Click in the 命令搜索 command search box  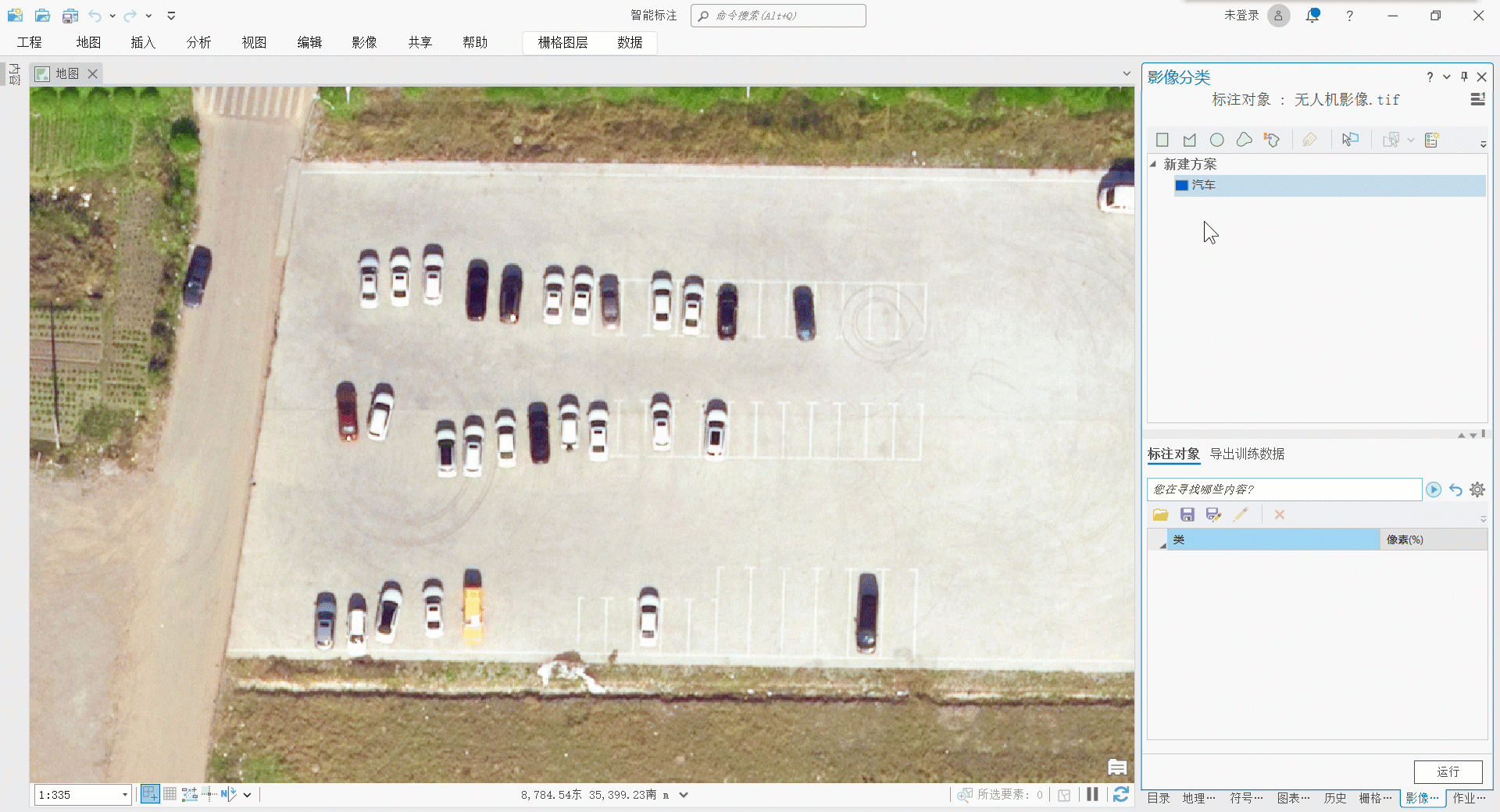point(778,16)
